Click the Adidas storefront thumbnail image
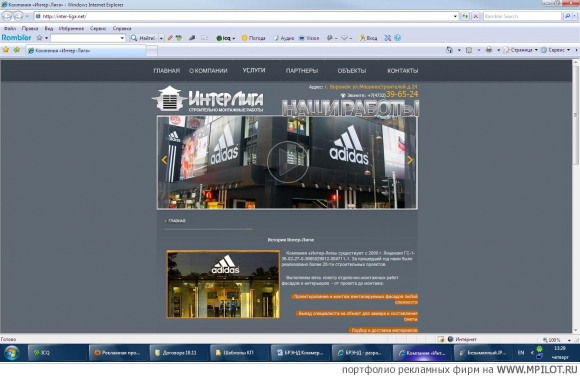 [x=223, y=284]
